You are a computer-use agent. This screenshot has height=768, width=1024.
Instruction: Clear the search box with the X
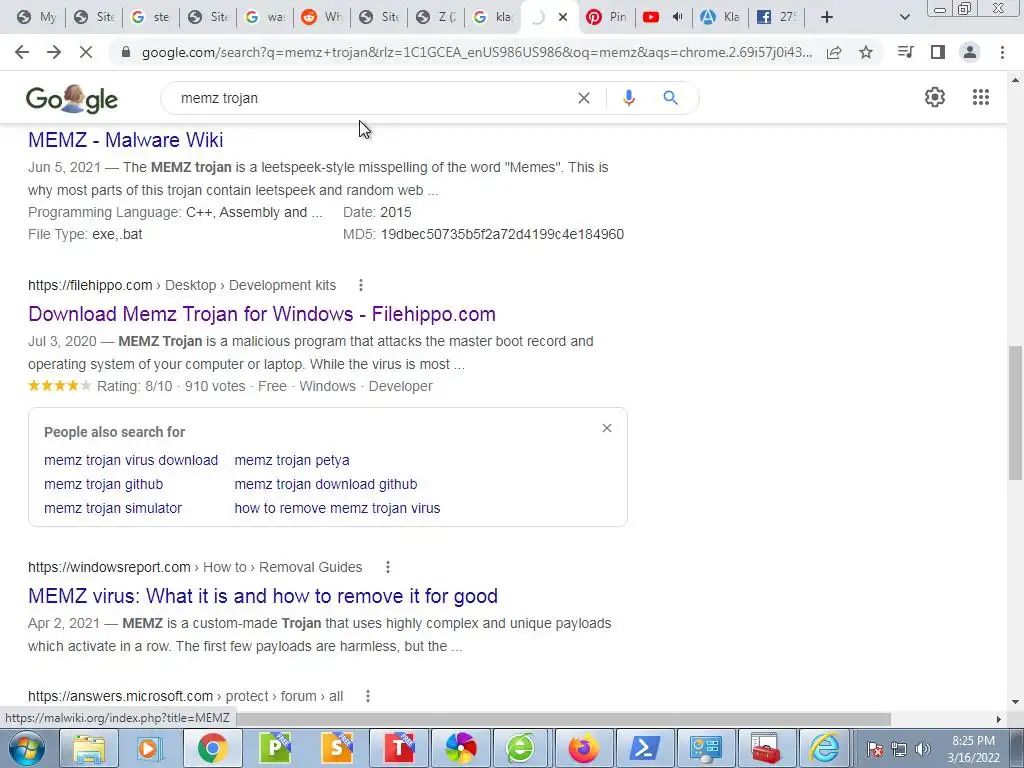pos(584,98)
